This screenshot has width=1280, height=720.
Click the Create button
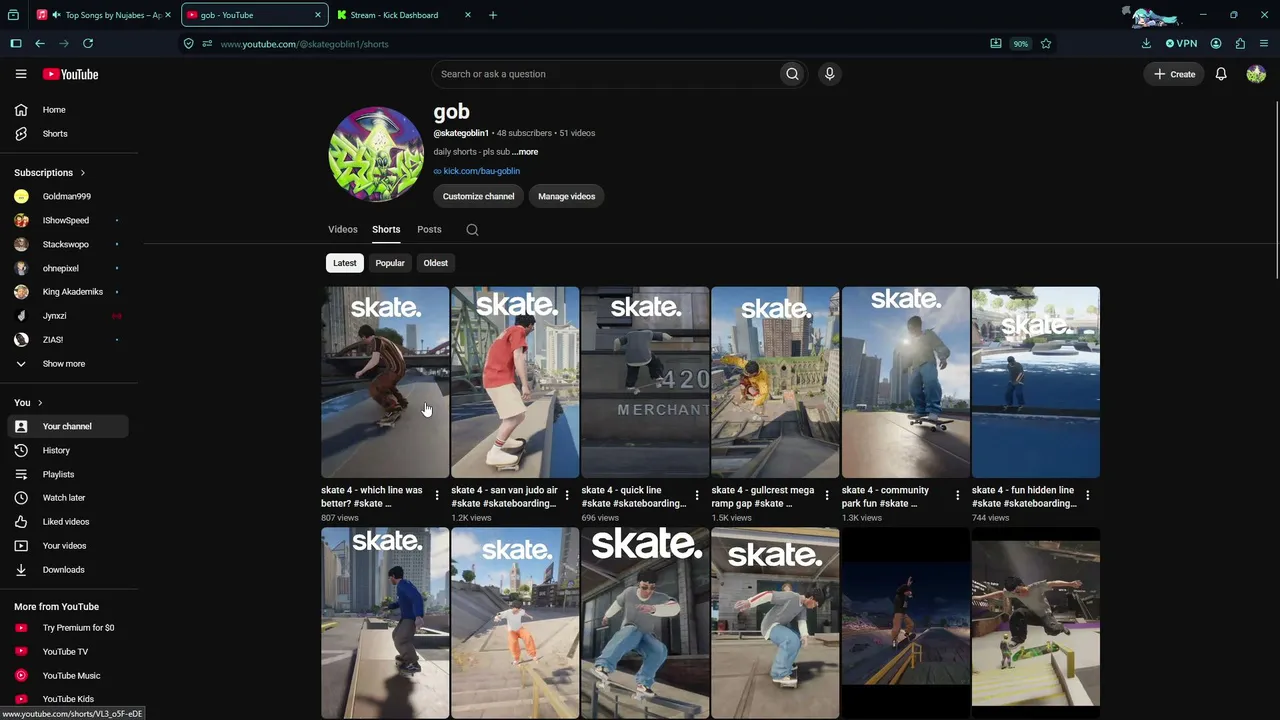[1175, 74]
